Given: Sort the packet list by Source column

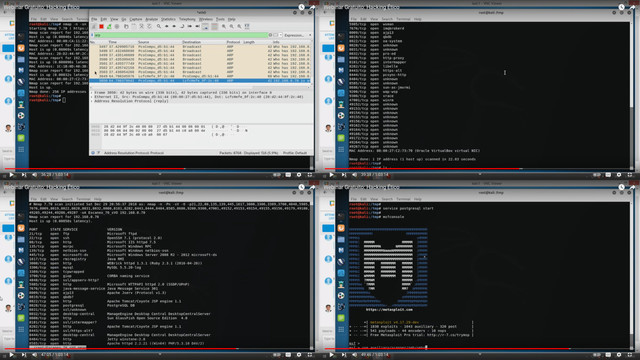Looking at the screenshot, I should (x=143, y=42).
